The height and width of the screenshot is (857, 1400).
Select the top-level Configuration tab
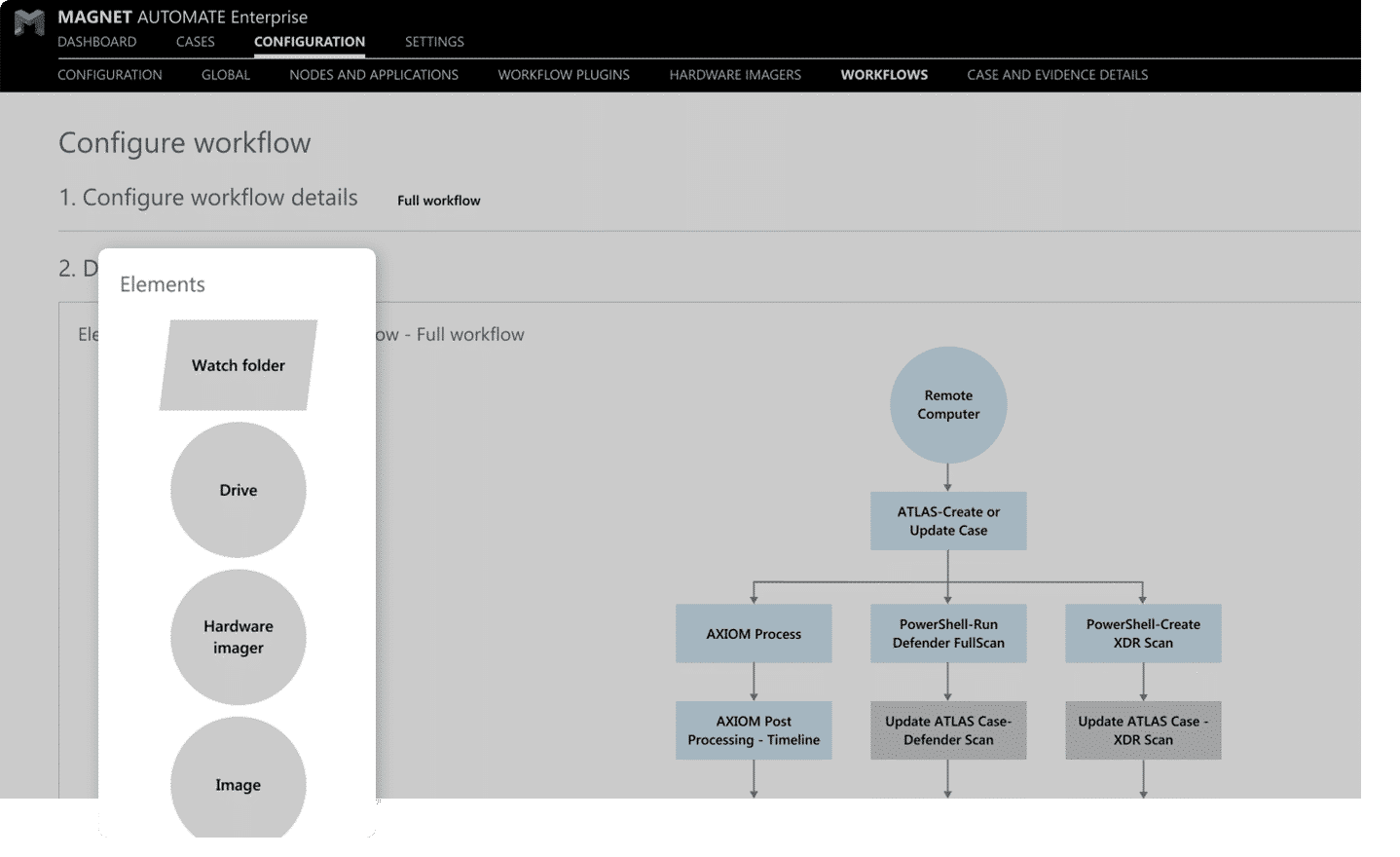(x=310, y=42)
